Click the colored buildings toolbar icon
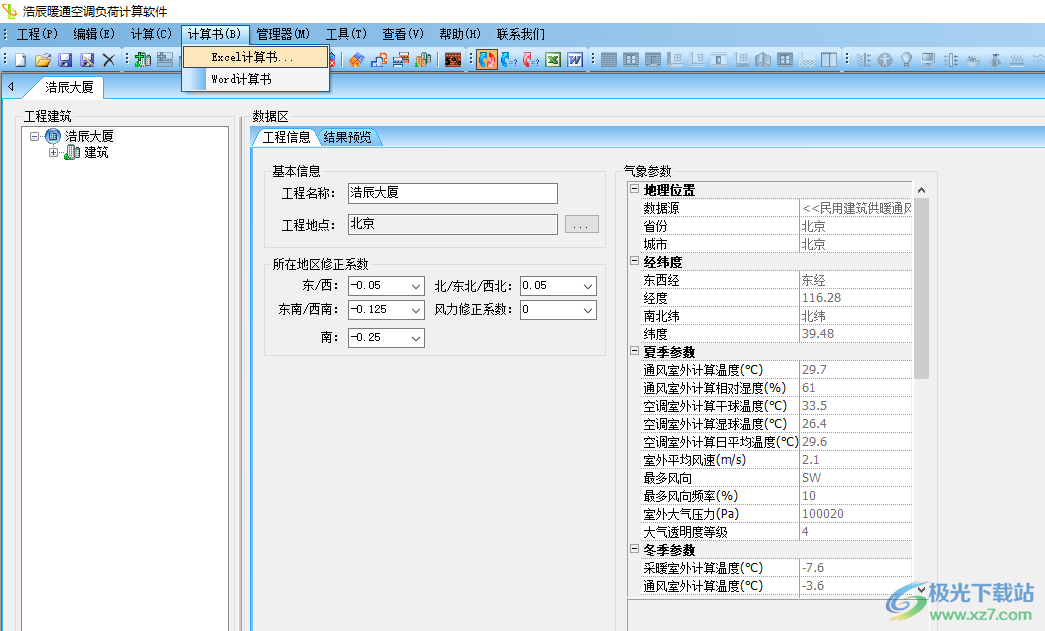 click(x=423, y=60)
